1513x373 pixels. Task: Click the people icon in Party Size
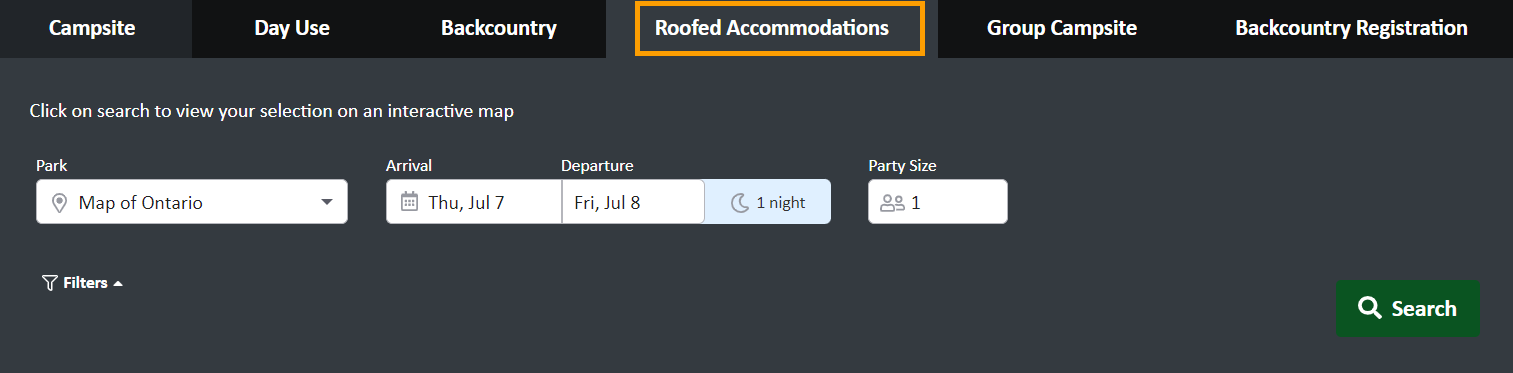pos(892,203)
